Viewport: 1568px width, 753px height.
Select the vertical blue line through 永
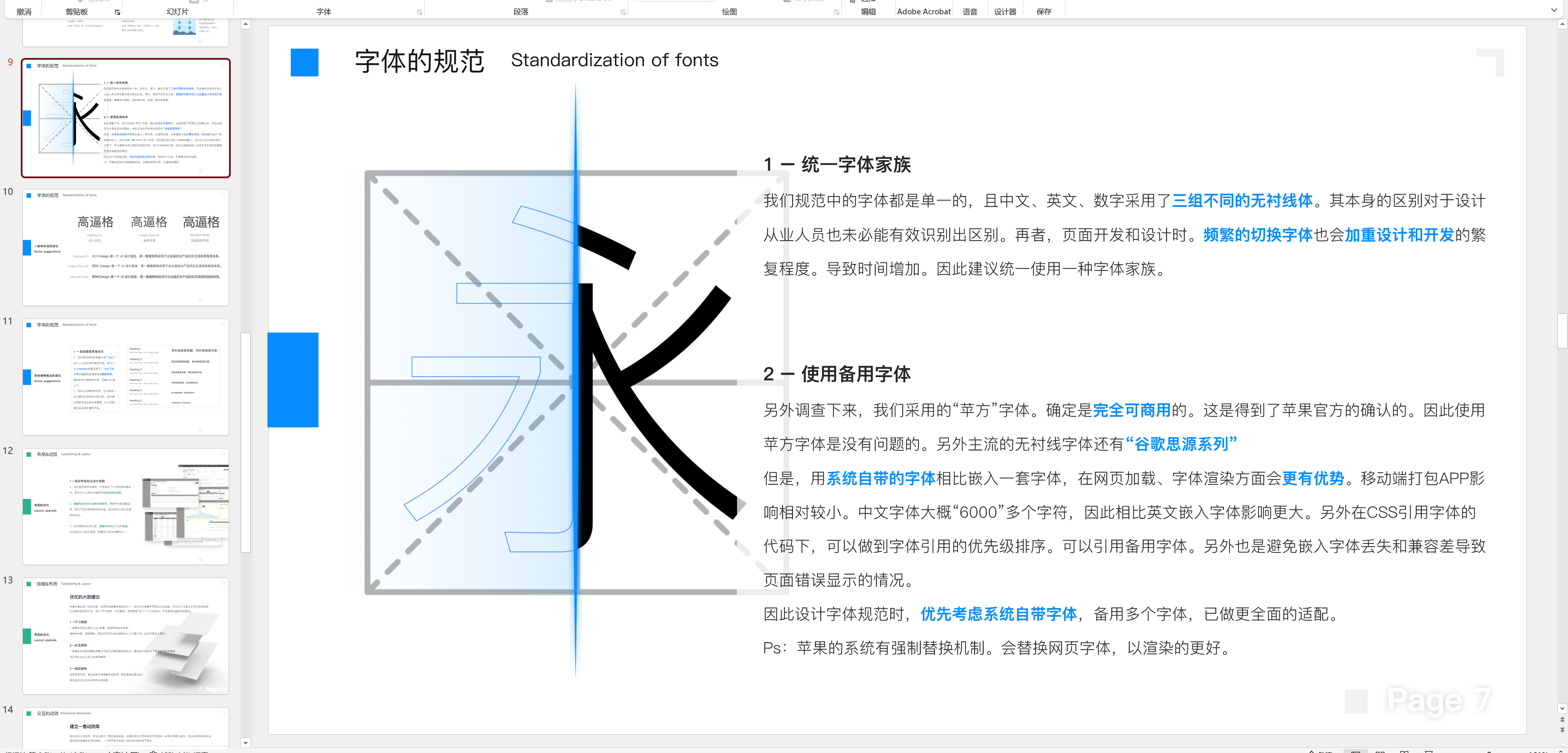click(x=575, y=381)
